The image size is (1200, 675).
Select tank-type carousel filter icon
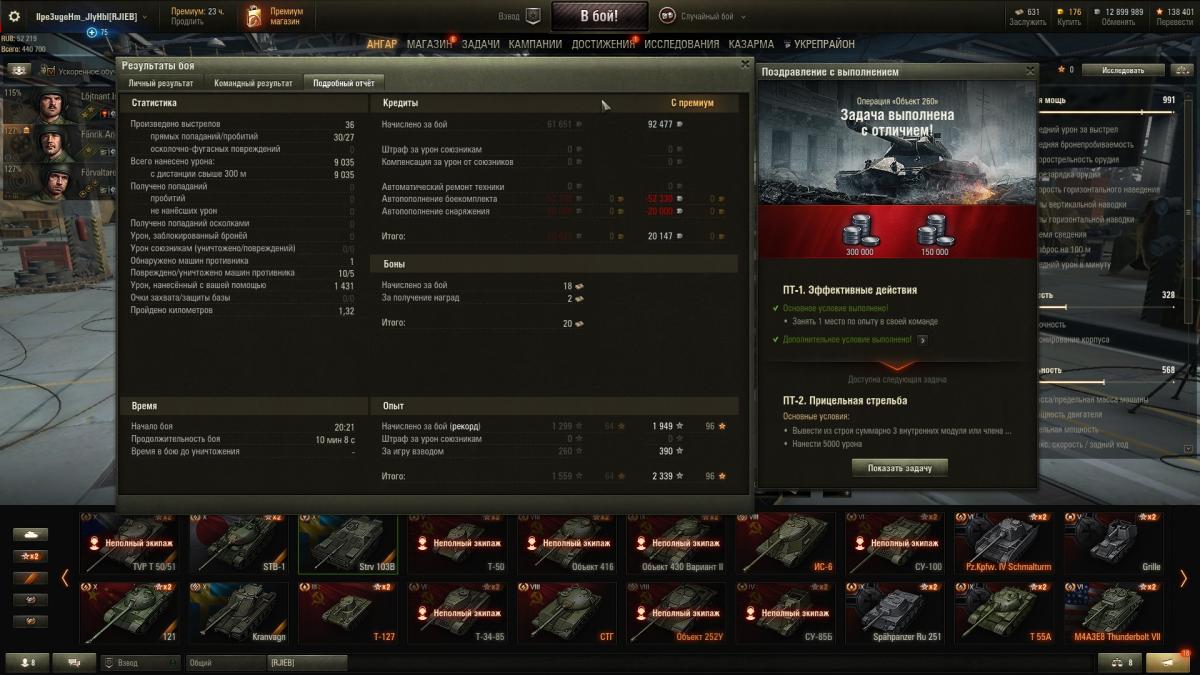pos(30,535)
